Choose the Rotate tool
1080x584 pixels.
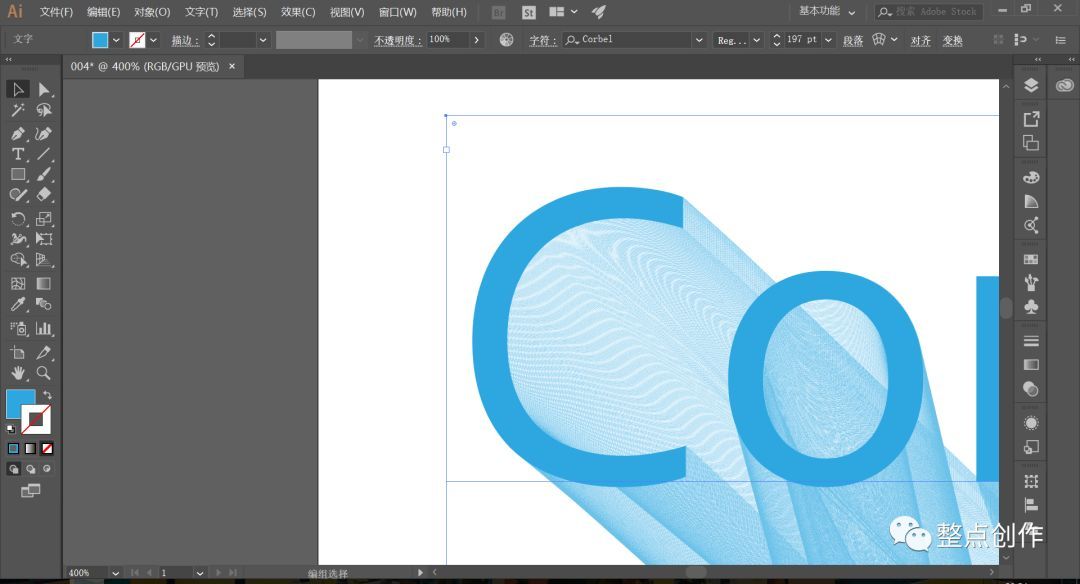18,219
